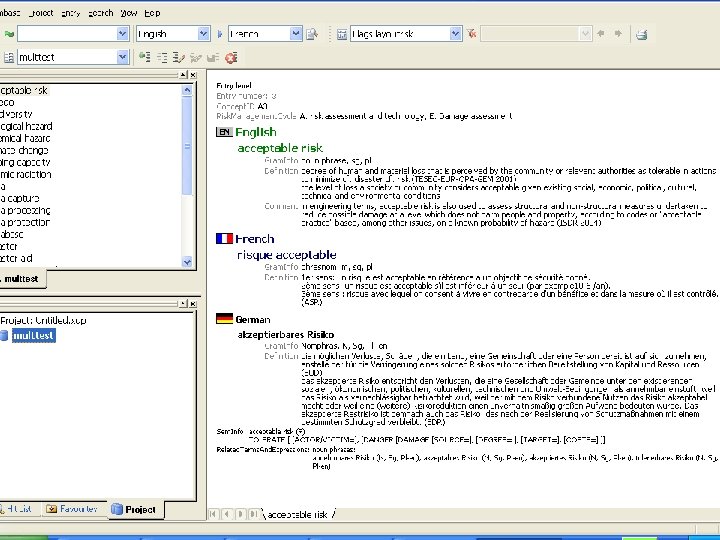Select 'coping capacity' in term list
720x540 pixels.
tap(25, 162)
